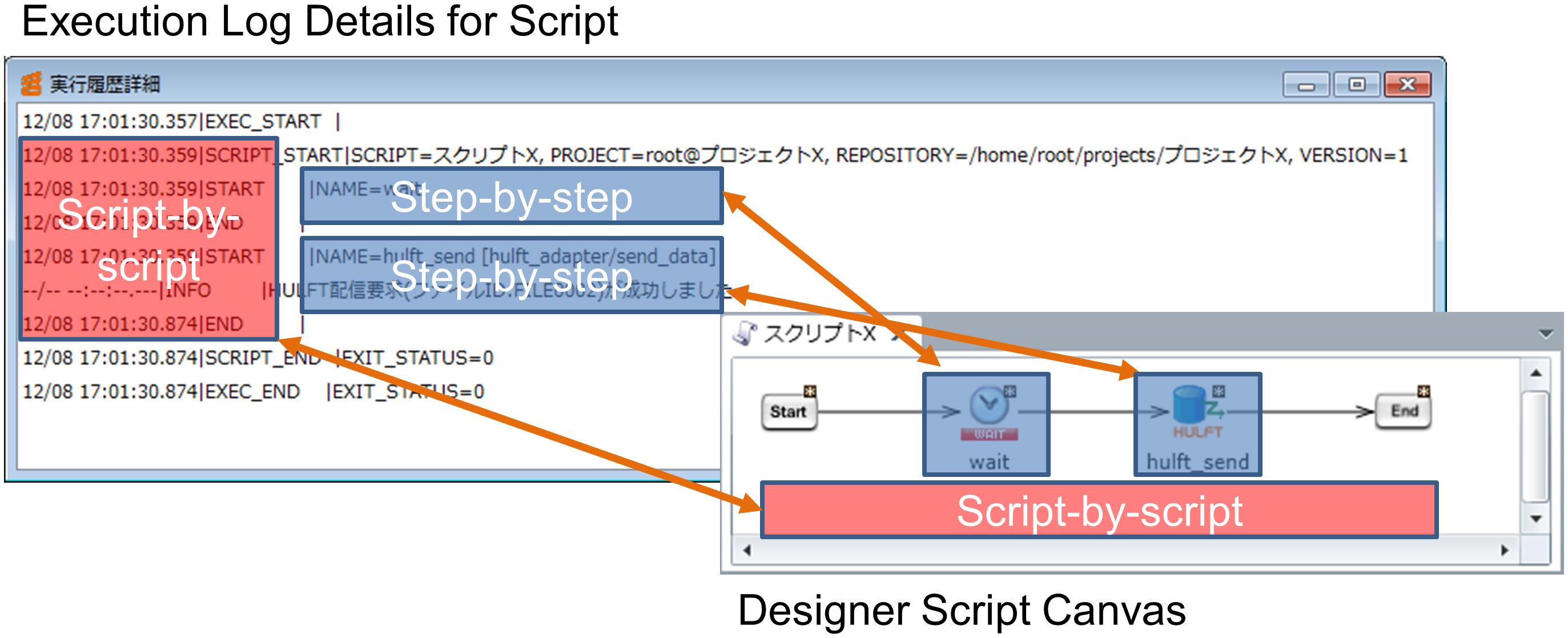Viewport: 1568px width, 638px height.
Task: Open the canvas tab list dropdown arrow
Action: (1546, 334)
